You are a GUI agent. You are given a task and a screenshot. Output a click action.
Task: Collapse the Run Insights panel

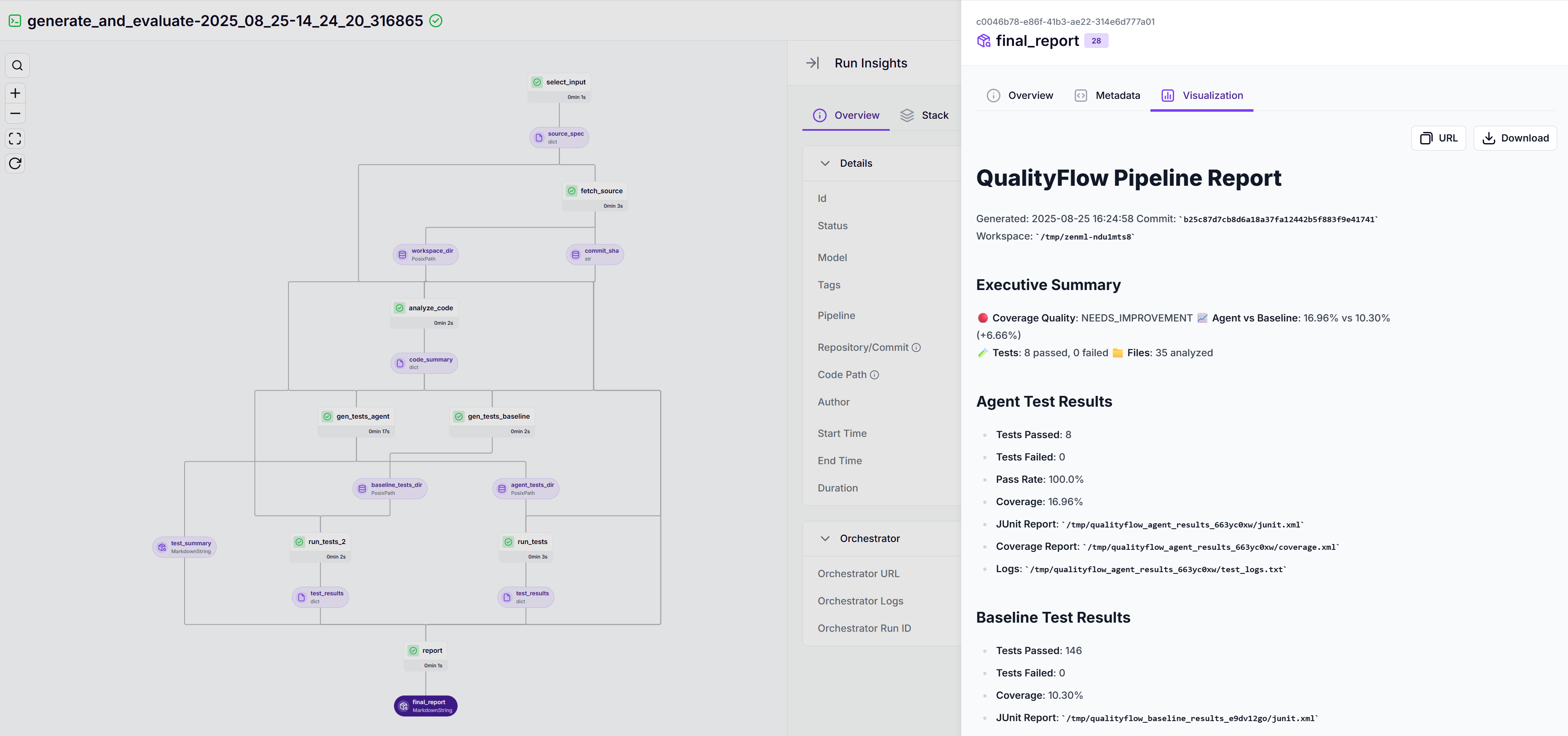813,62
